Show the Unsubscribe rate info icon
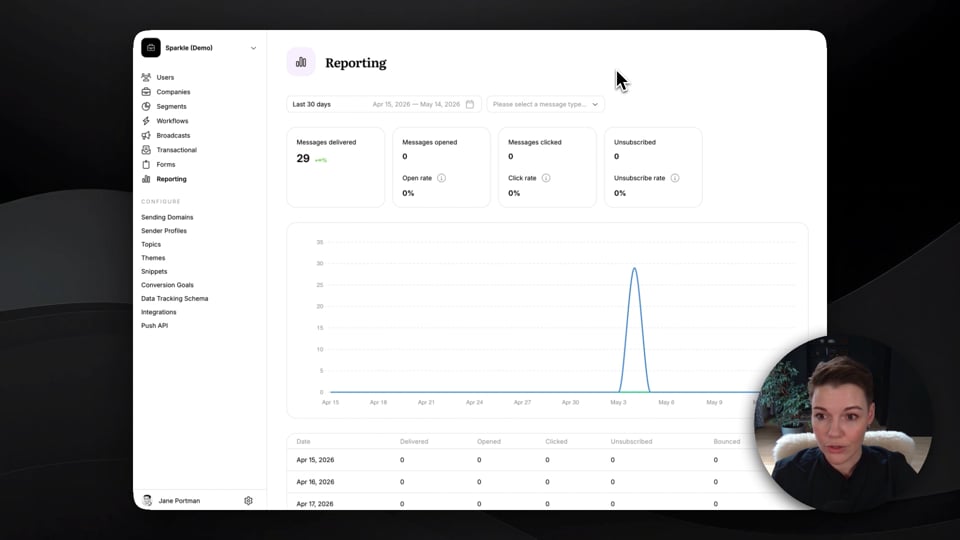This screenshot has width=960, height=540. (675, 178)
